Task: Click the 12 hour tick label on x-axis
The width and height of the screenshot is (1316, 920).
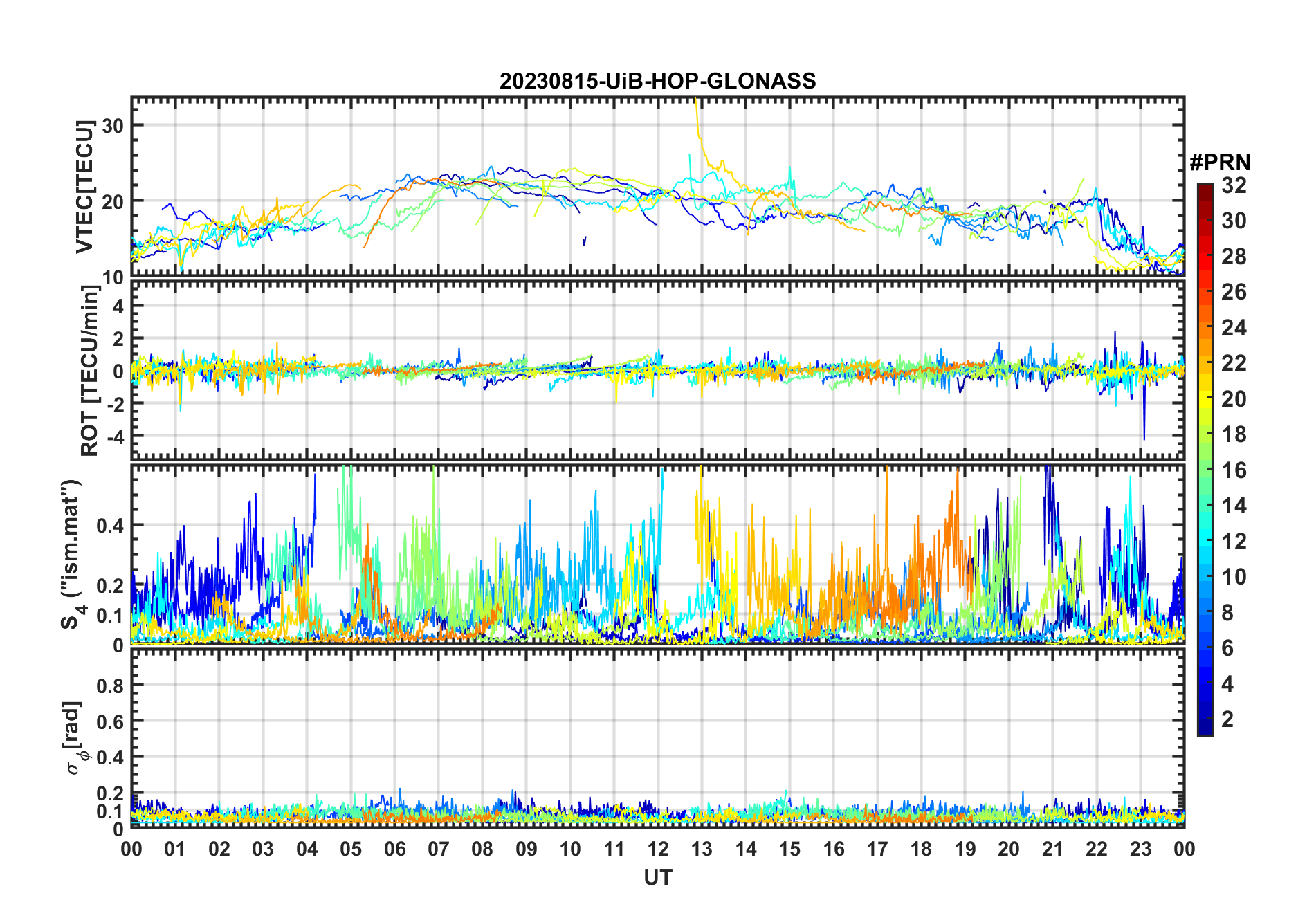Action: (x=658, y=849)
